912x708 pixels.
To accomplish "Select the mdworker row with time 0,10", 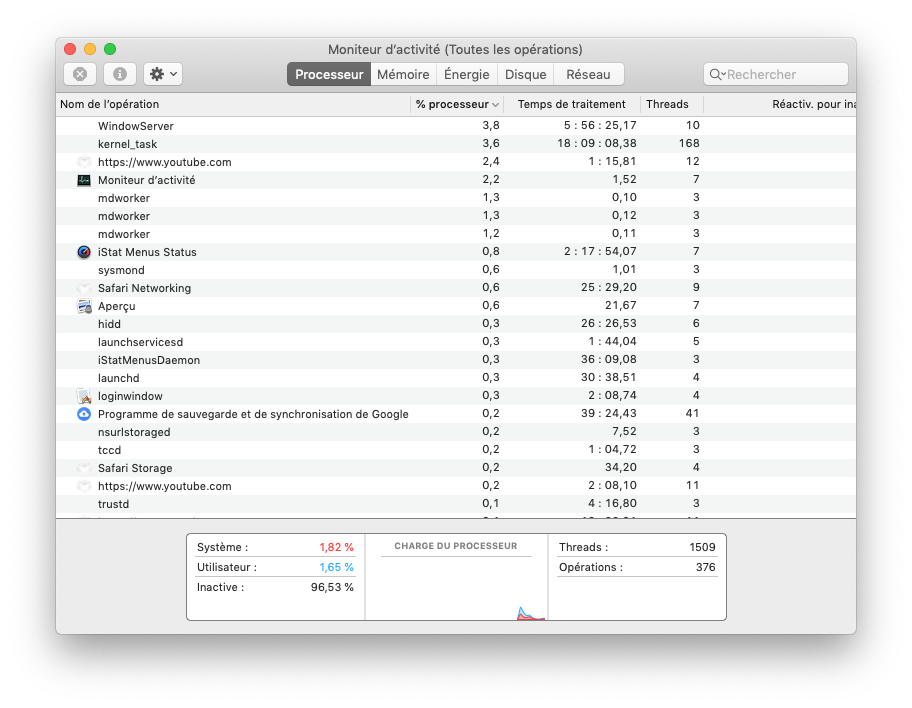I will tap(456, 198).
